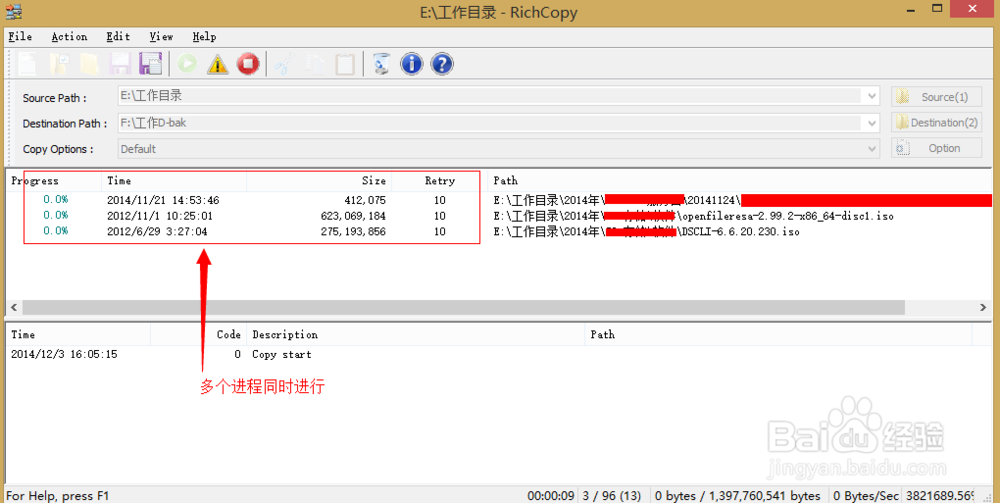Click the horizontal scrollbar thumb
This screenshot has width=1000, height=503.
pos(464,307)
